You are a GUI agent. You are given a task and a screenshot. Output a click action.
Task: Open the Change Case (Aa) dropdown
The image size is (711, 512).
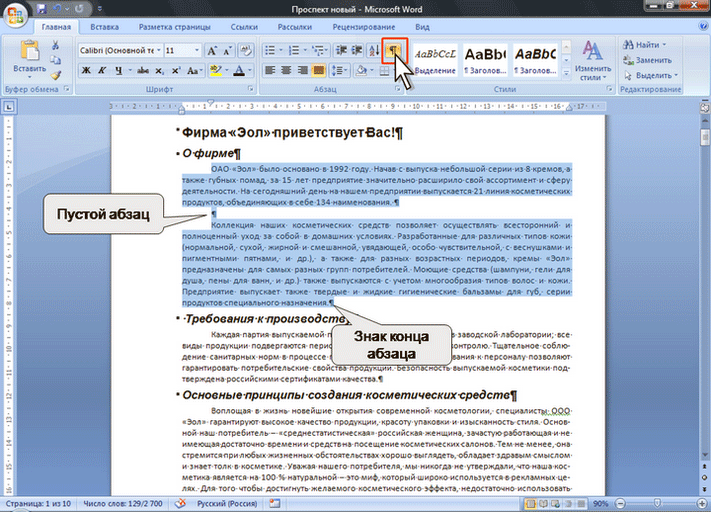(194, 71)
